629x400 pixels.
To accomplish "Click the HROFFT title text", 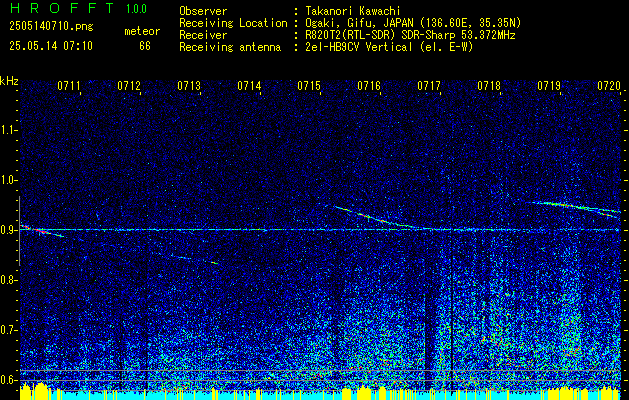I will tap(62, 8).
